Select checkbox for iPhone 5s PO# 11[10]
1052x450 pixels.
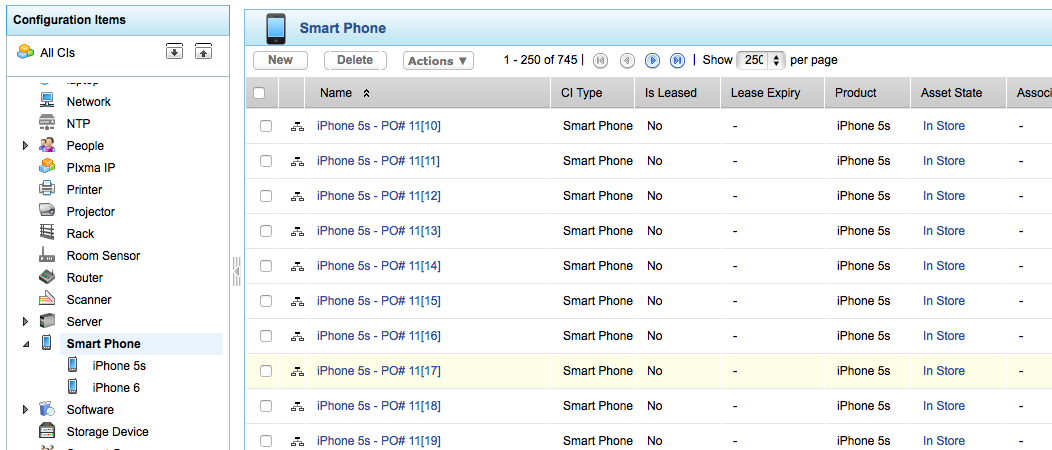pos(266,126)
